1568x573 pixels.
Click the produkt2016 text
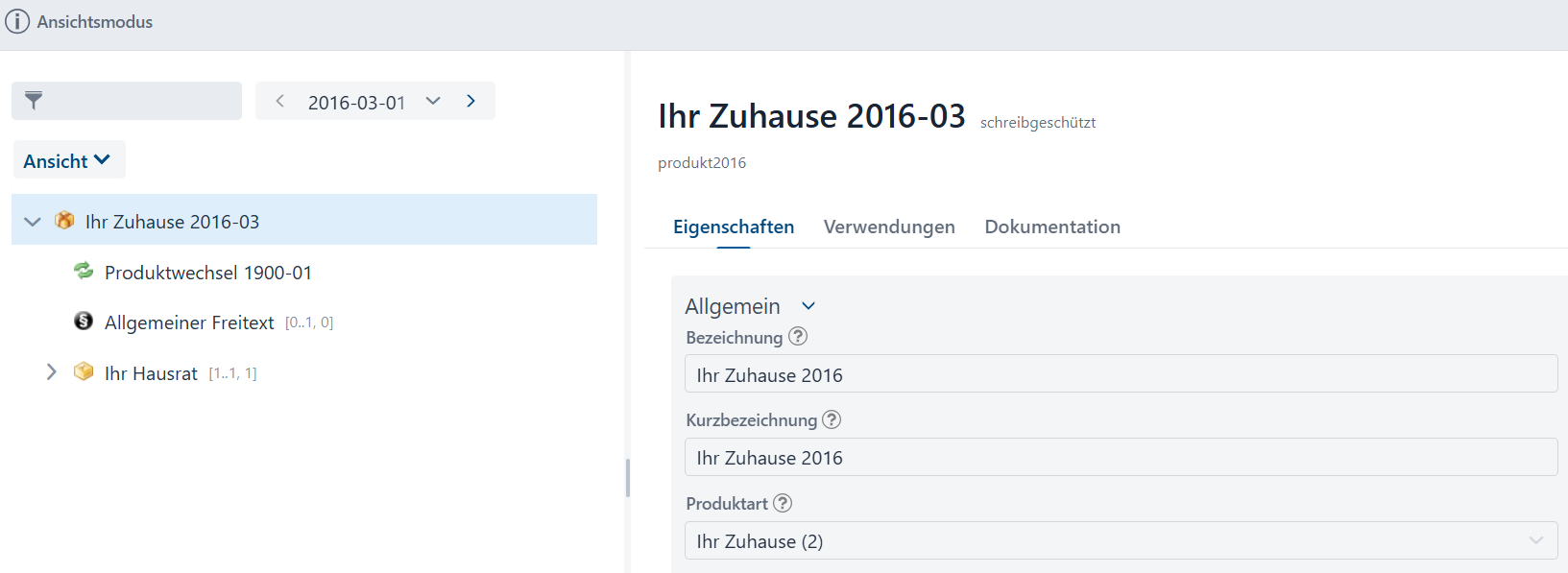702,163
